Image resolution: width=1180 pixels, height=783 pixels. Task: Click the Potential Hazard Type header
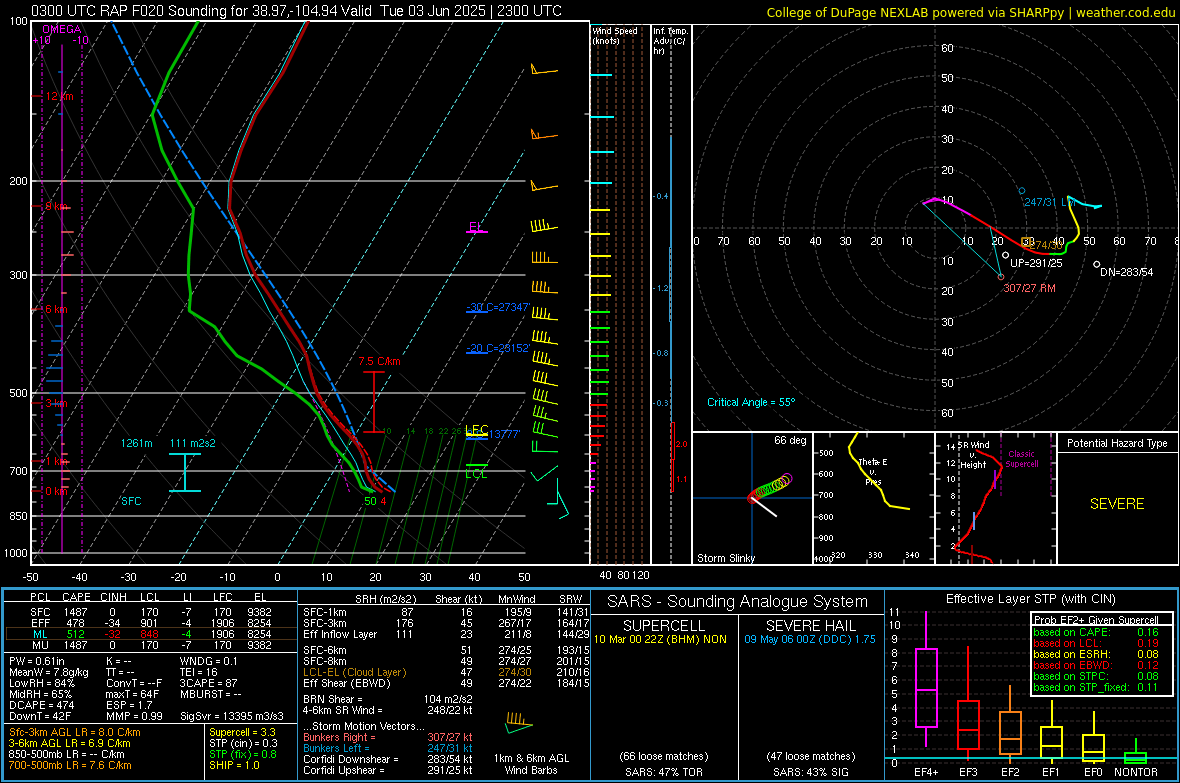point(1117,443)
